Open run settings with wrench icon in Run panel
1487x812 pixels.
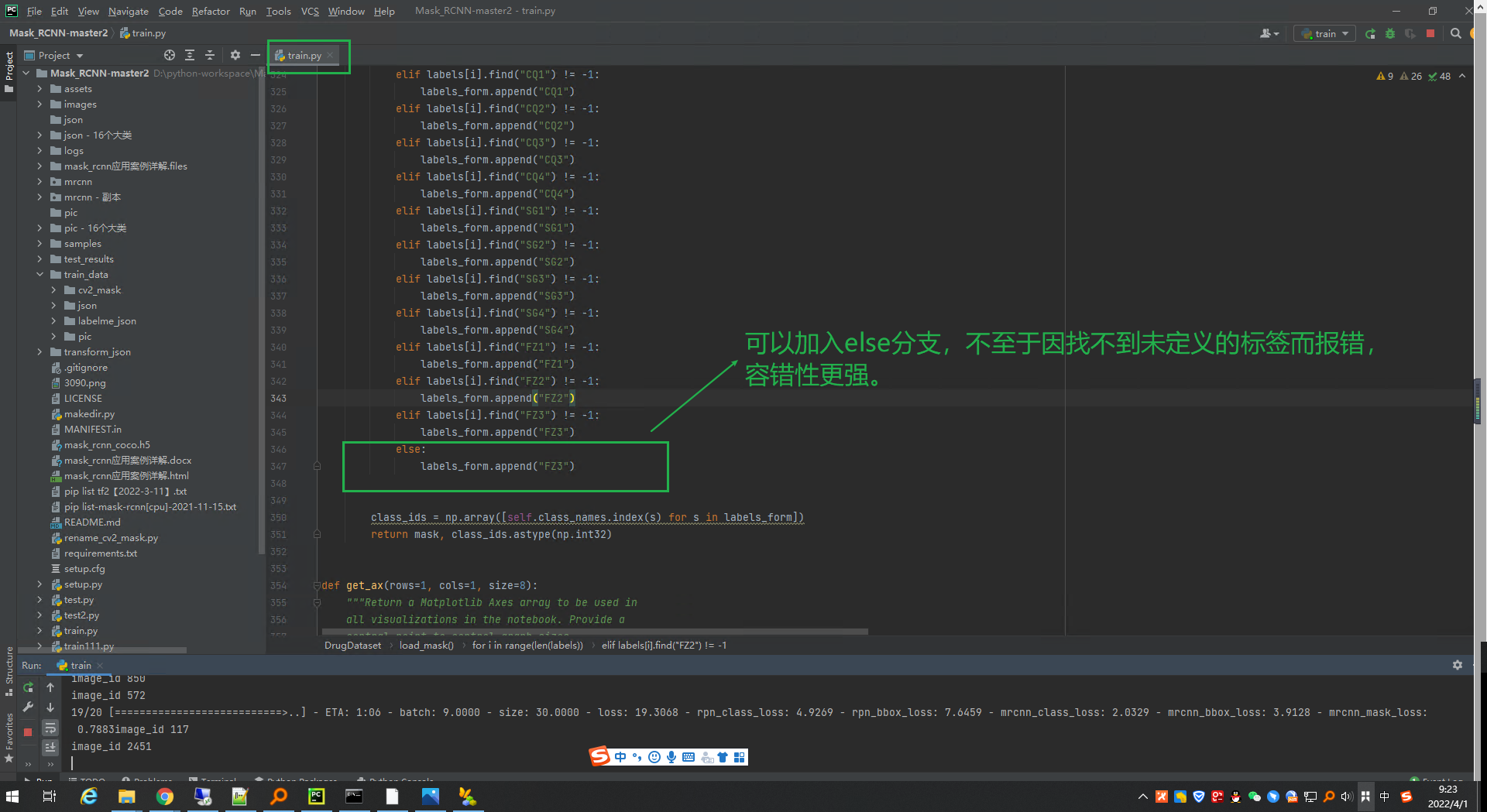28,707
